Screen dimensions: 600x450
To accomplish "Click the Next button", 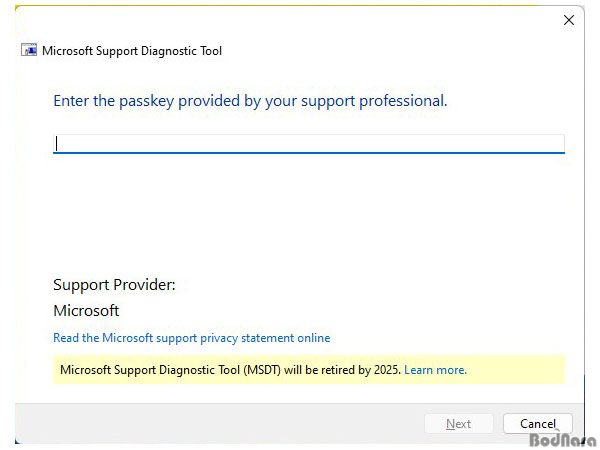I will 458,424.
